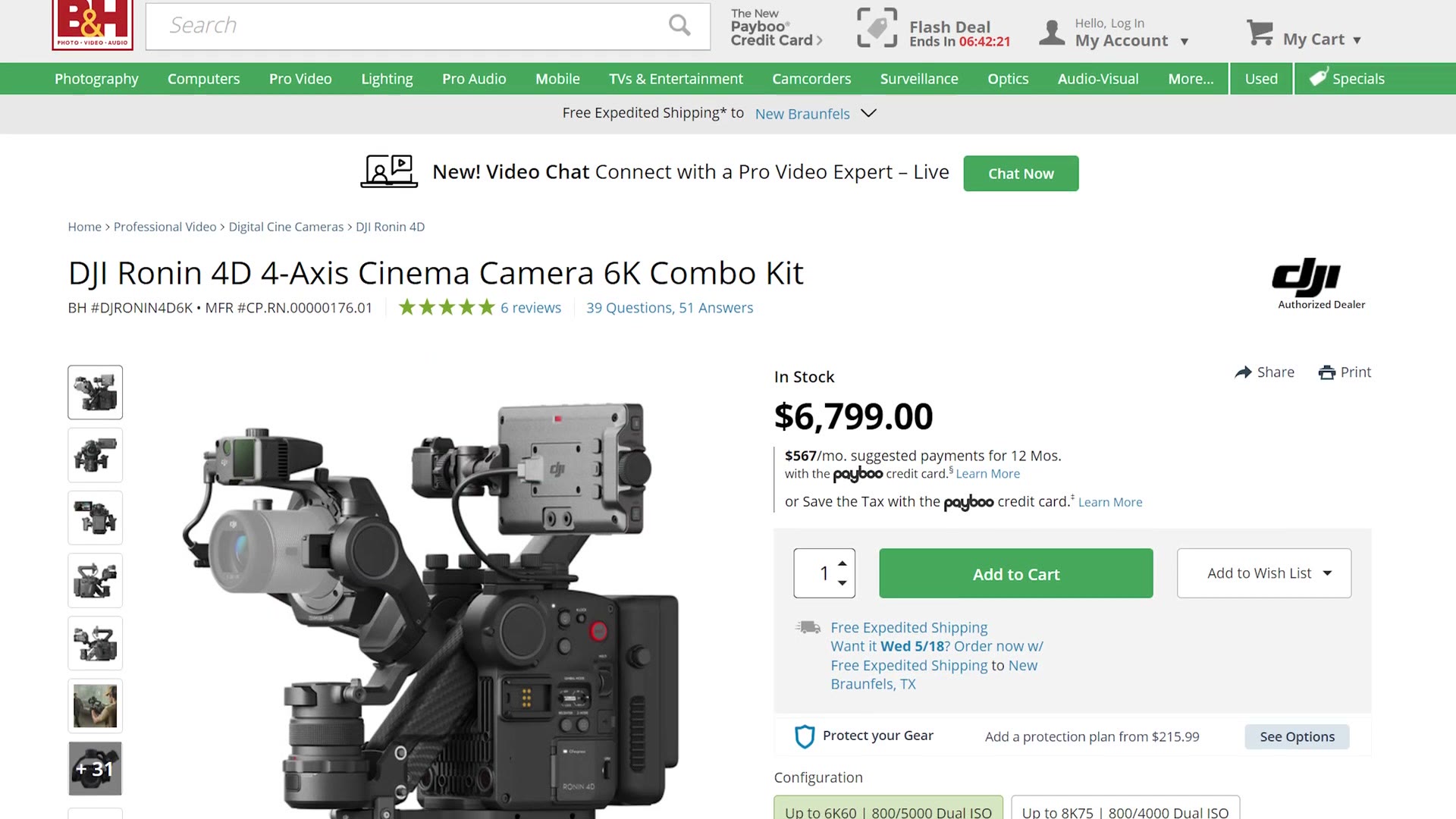Open the Pro Audio menu
This screenshot has height=819, width=1456.
coord(474,79)
